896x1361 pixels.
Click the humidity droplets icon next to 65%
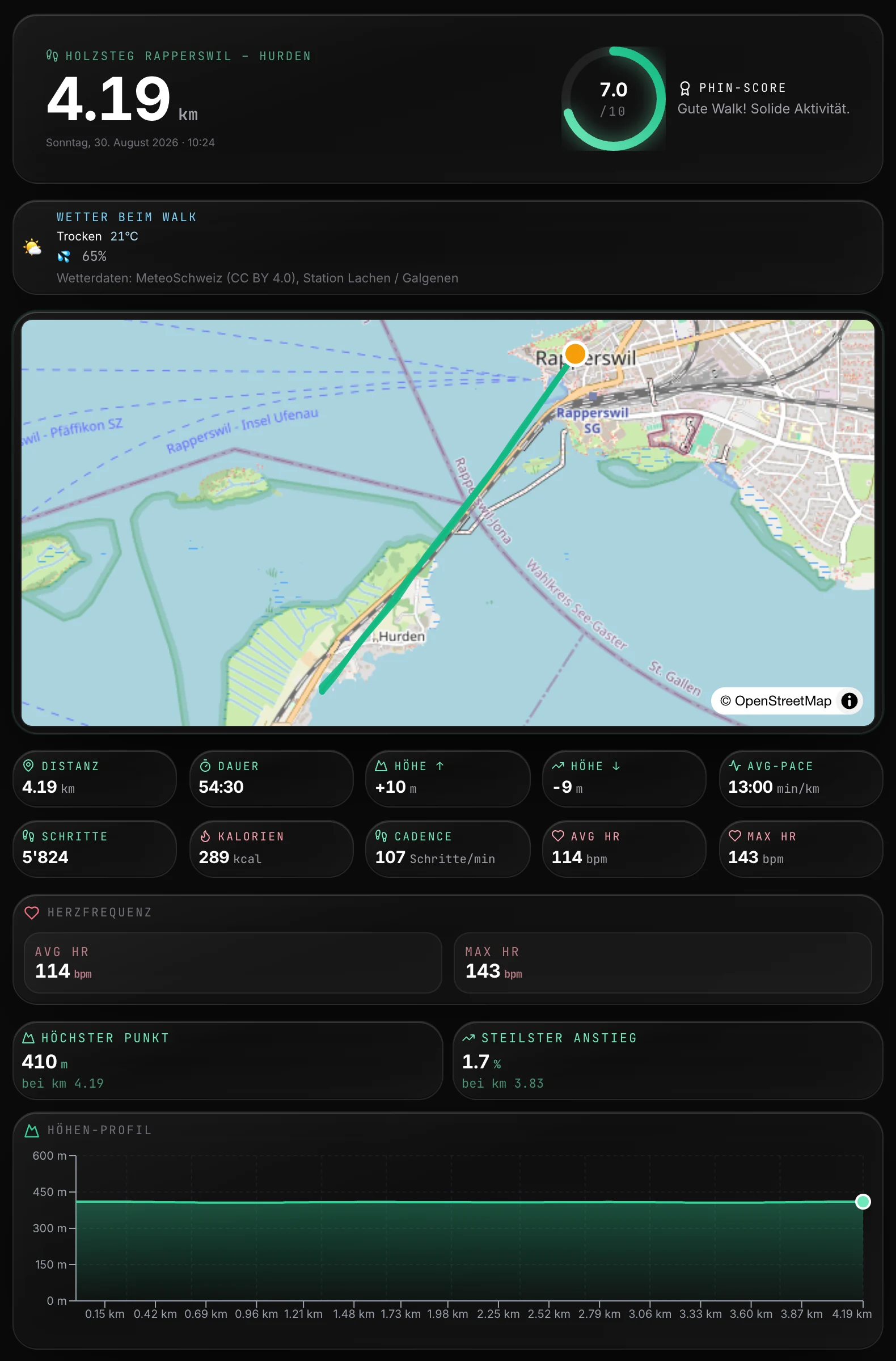64,256
